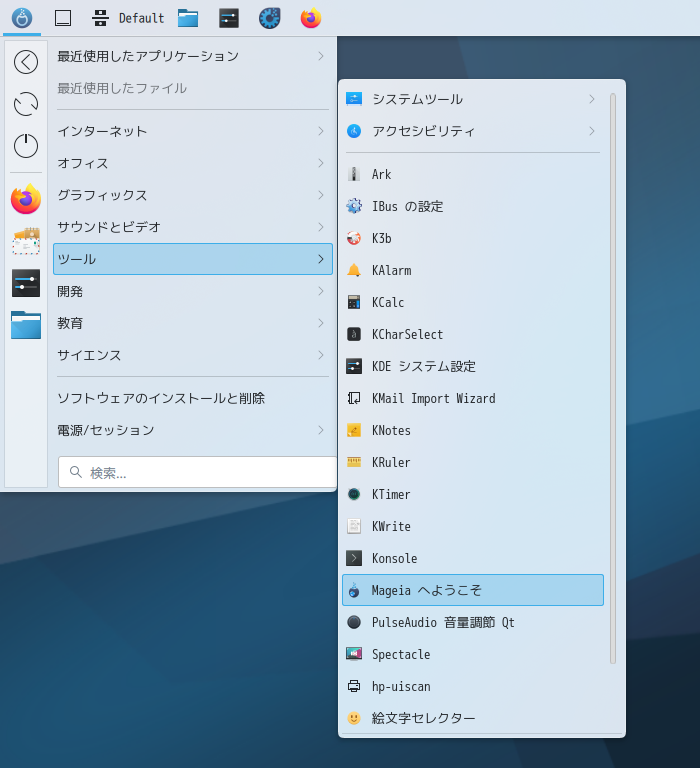The width and height of the screenshot is (700, 768).
Task: Open Mageia へようこそ entry
Action: click(x=473, y=590)
